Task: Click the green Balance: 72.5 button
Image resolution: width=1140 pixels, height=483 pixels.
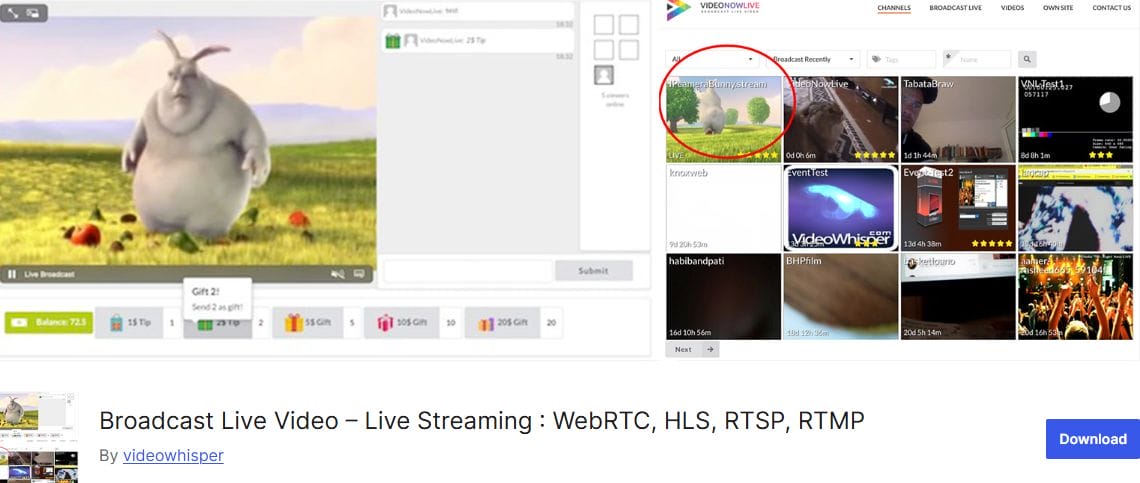Action: (49, 322)
